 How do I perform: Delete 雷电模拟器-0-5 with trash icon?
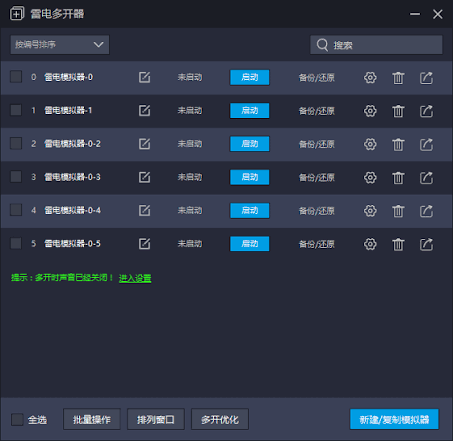(398, 245)
